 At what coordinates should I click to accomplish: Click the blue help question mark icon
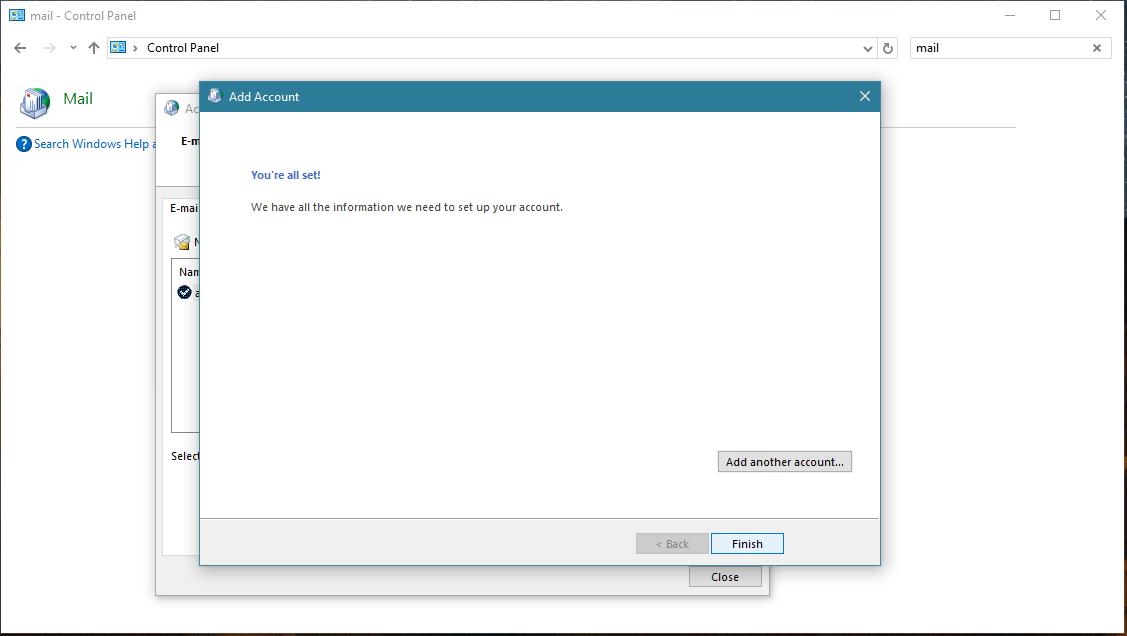click(x=24, y=144)
